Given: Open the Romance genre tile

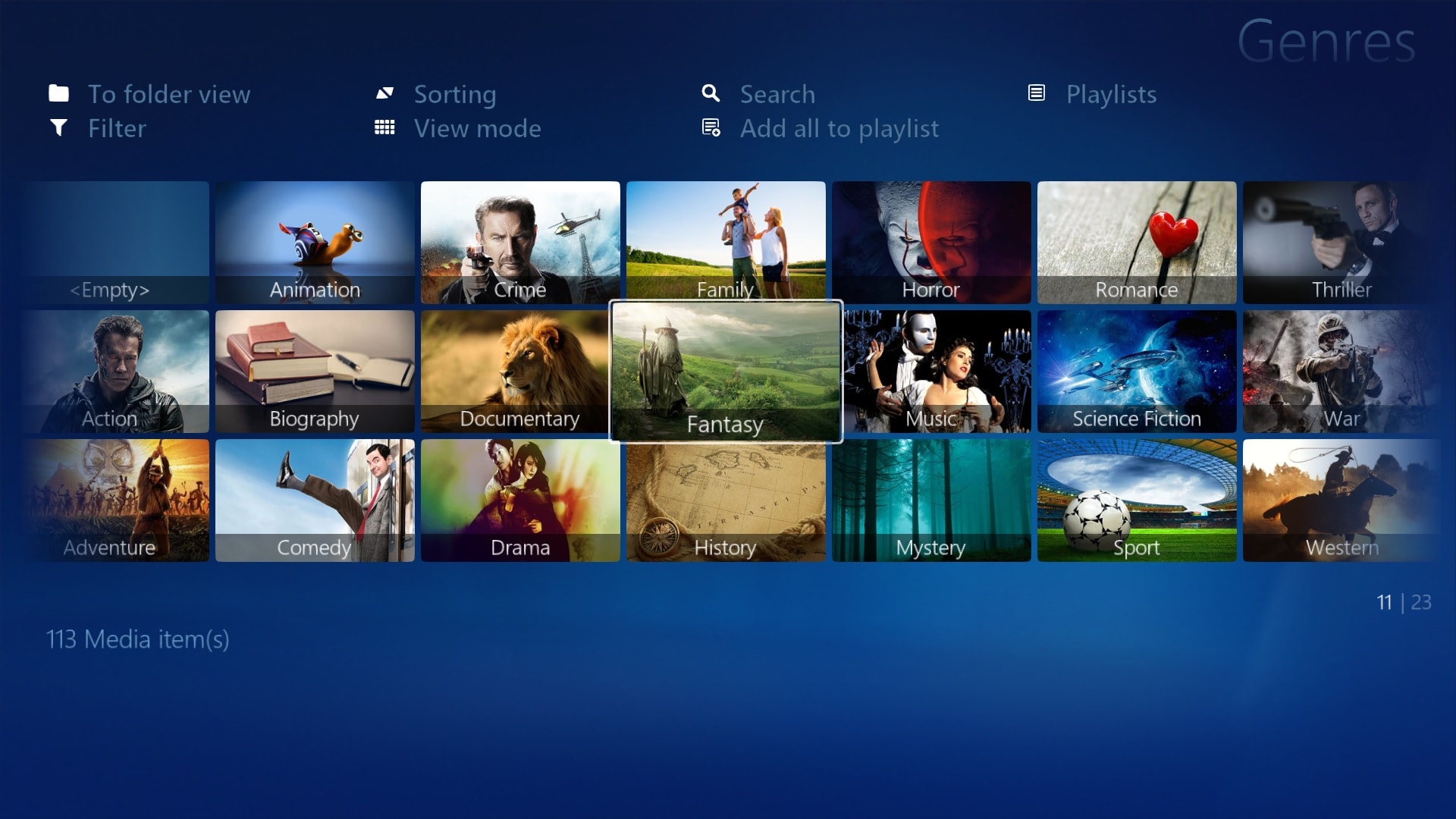Looking at the screenshot, I should coord(1137,243).
